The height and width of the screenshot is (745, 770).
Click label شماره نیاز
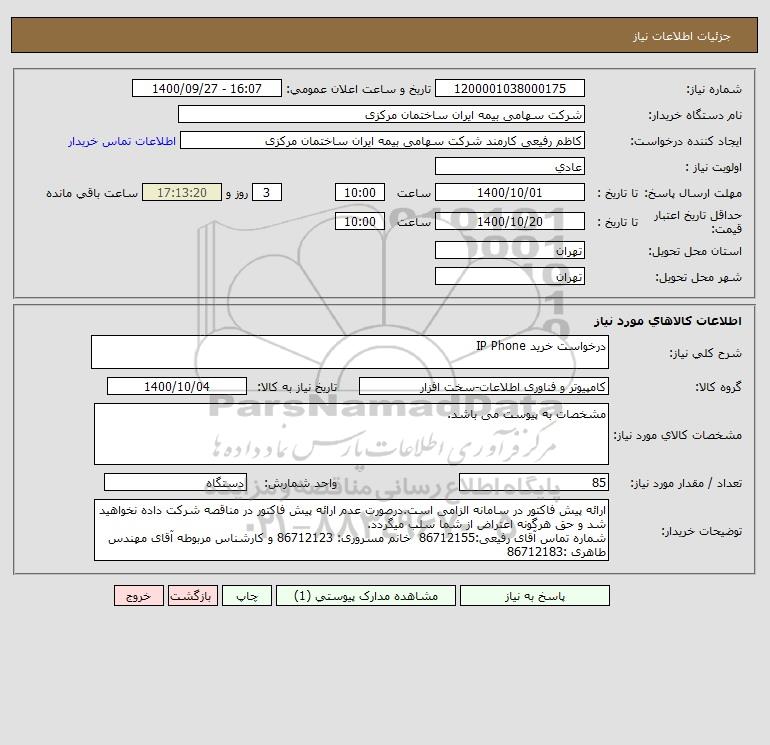[714, 89]
